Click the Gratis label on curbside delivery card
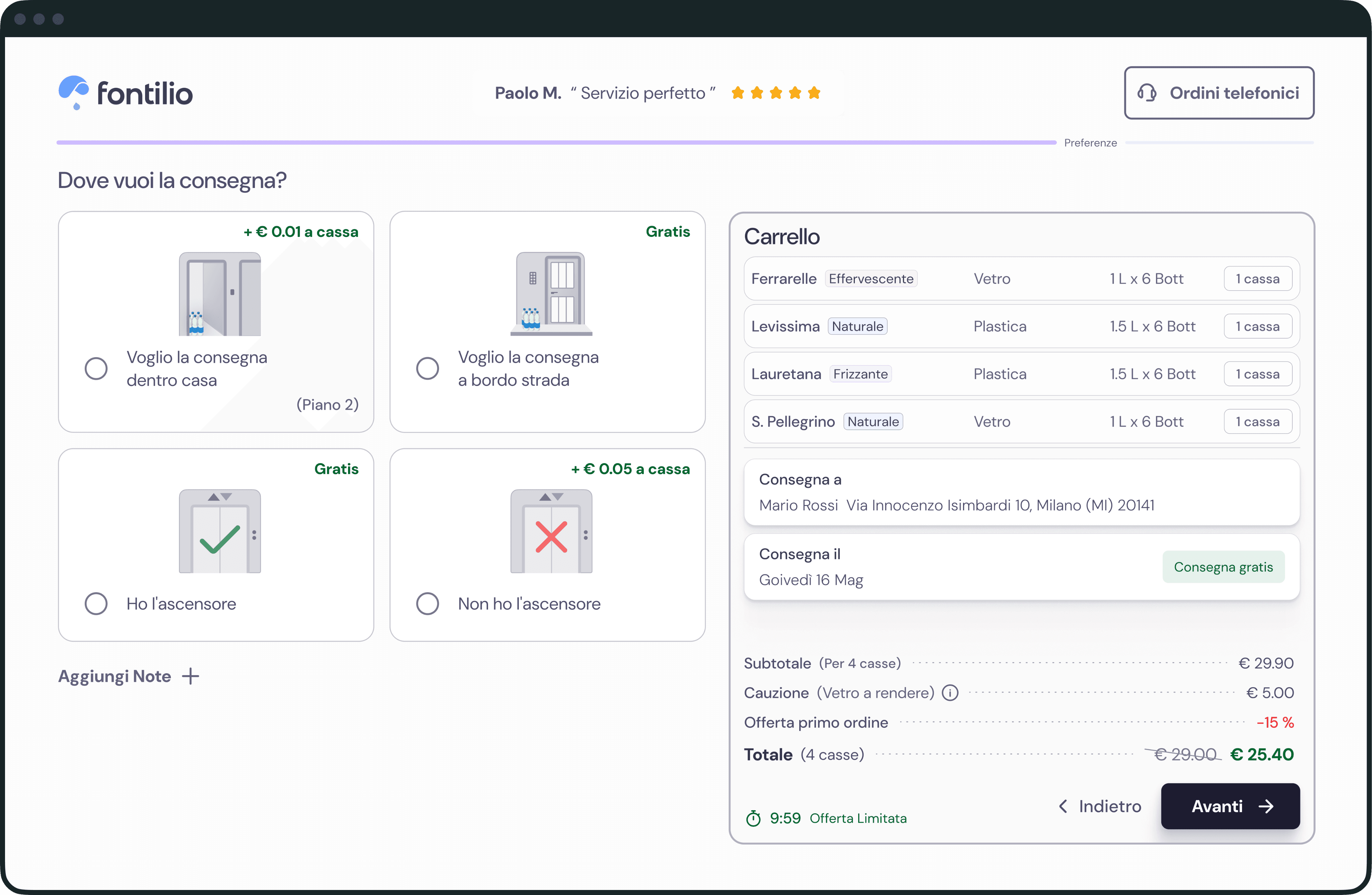 pyautogui.click(x=668, y=232)
